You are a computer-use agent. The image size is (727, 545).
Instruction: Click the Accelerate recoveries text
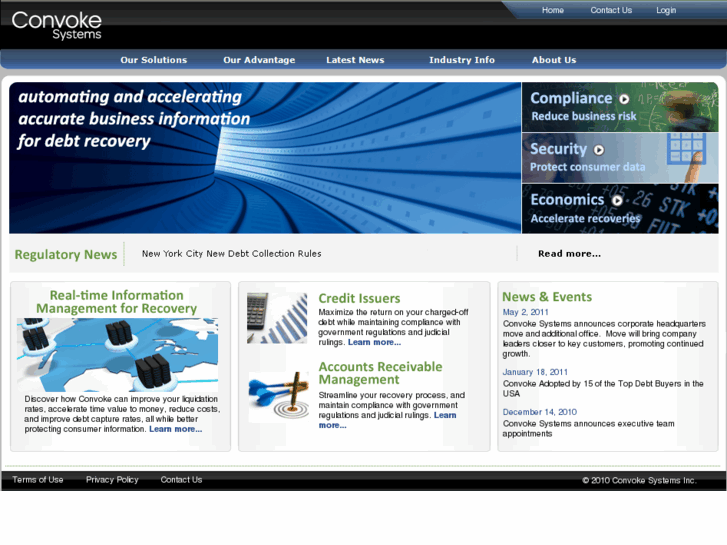click(x=585, y=218)
